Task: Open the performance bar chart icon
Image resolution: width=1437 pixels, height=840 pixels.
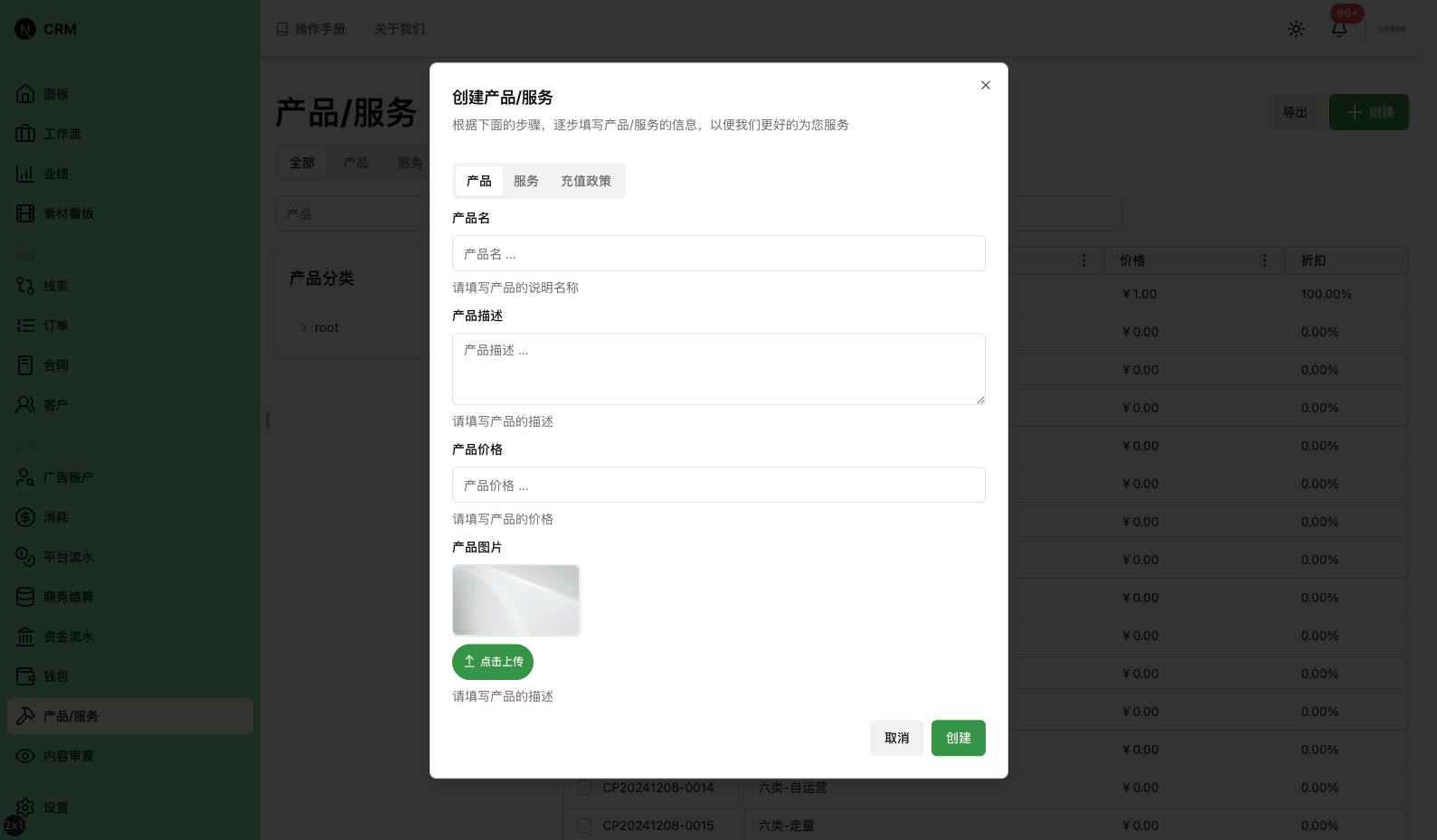Action: pos(25,174)
